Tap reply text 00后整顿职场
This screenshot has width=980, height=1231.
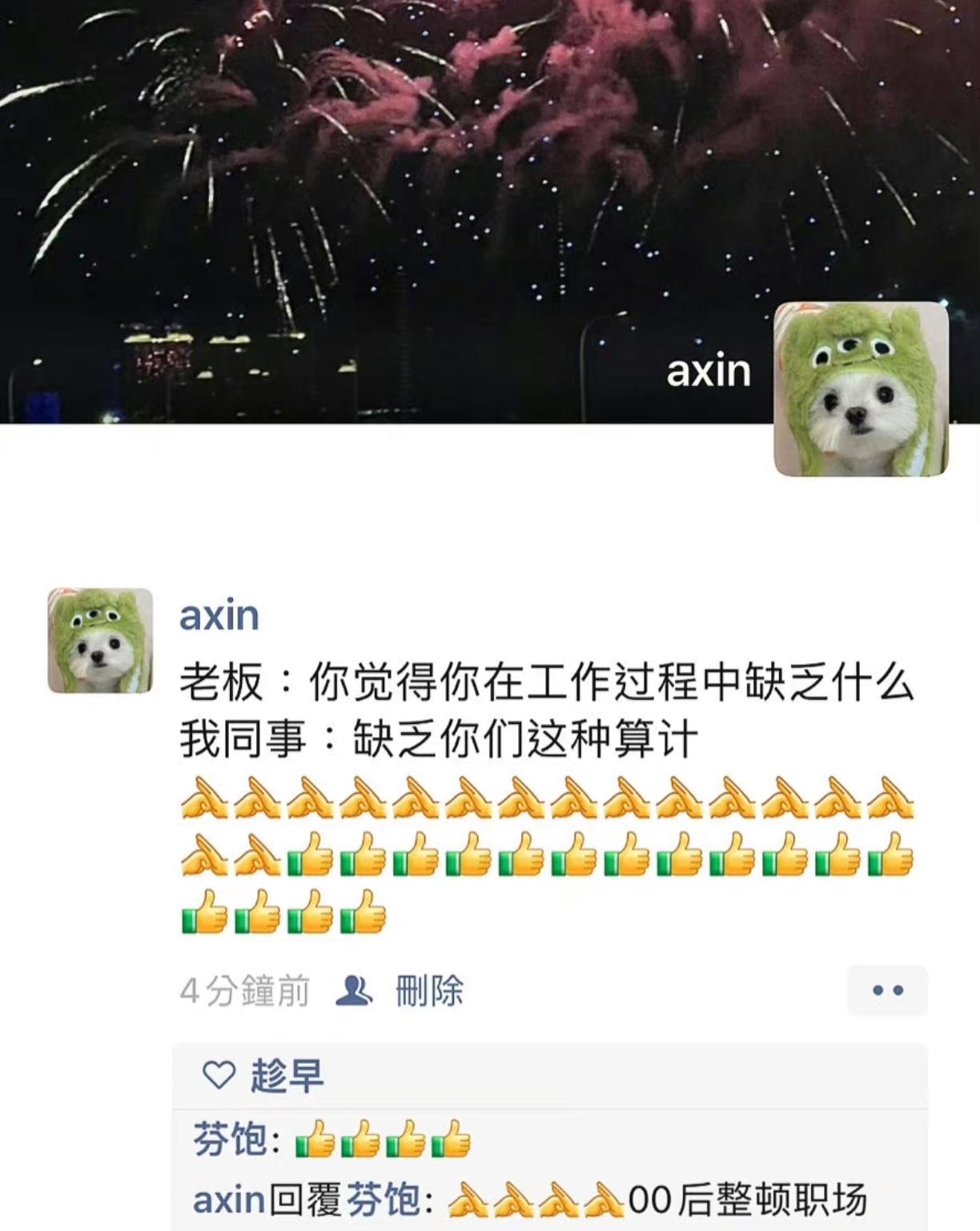pos(748,1201)
